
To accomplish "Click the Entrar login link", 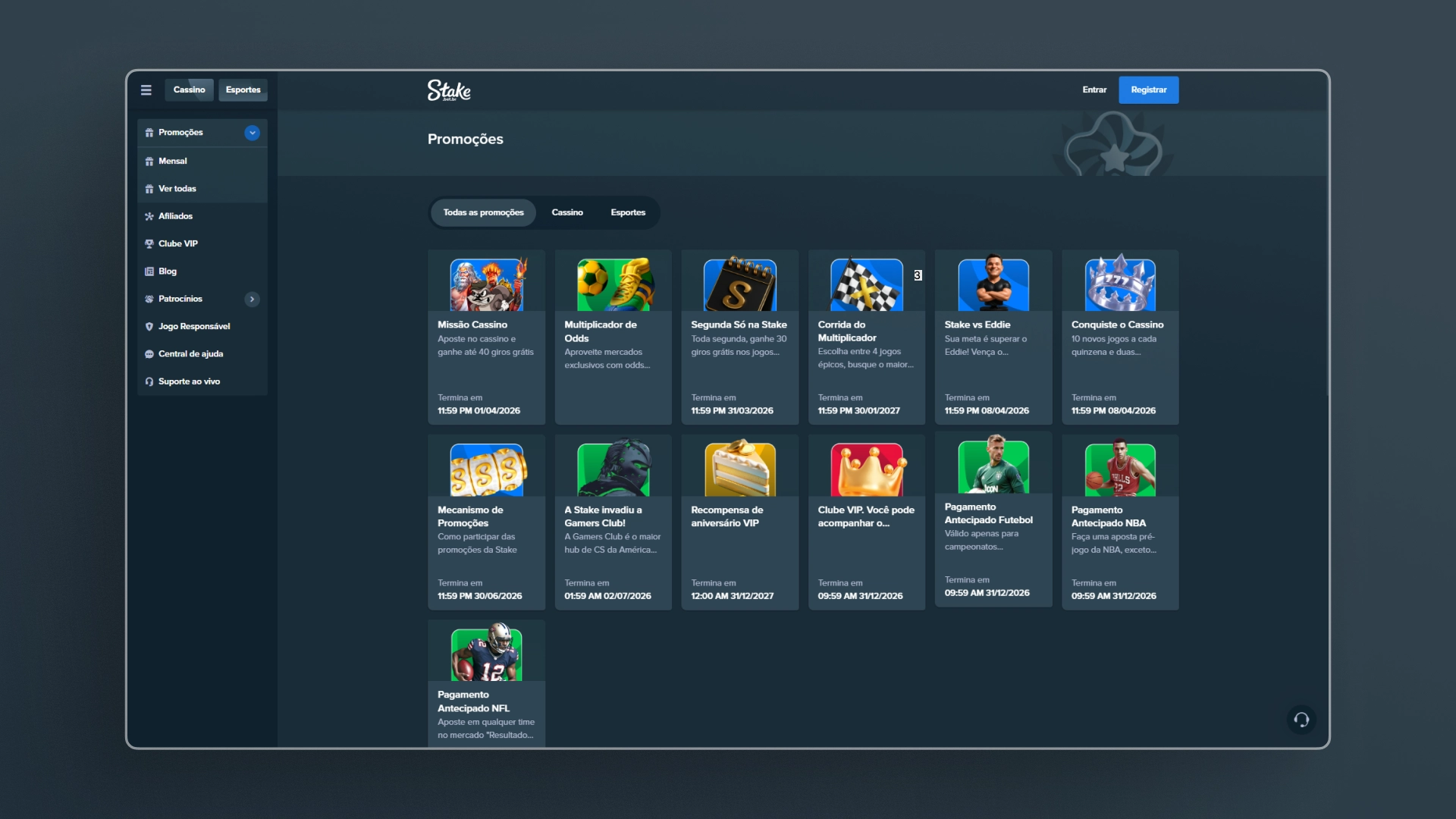I will pos(1094,89).
